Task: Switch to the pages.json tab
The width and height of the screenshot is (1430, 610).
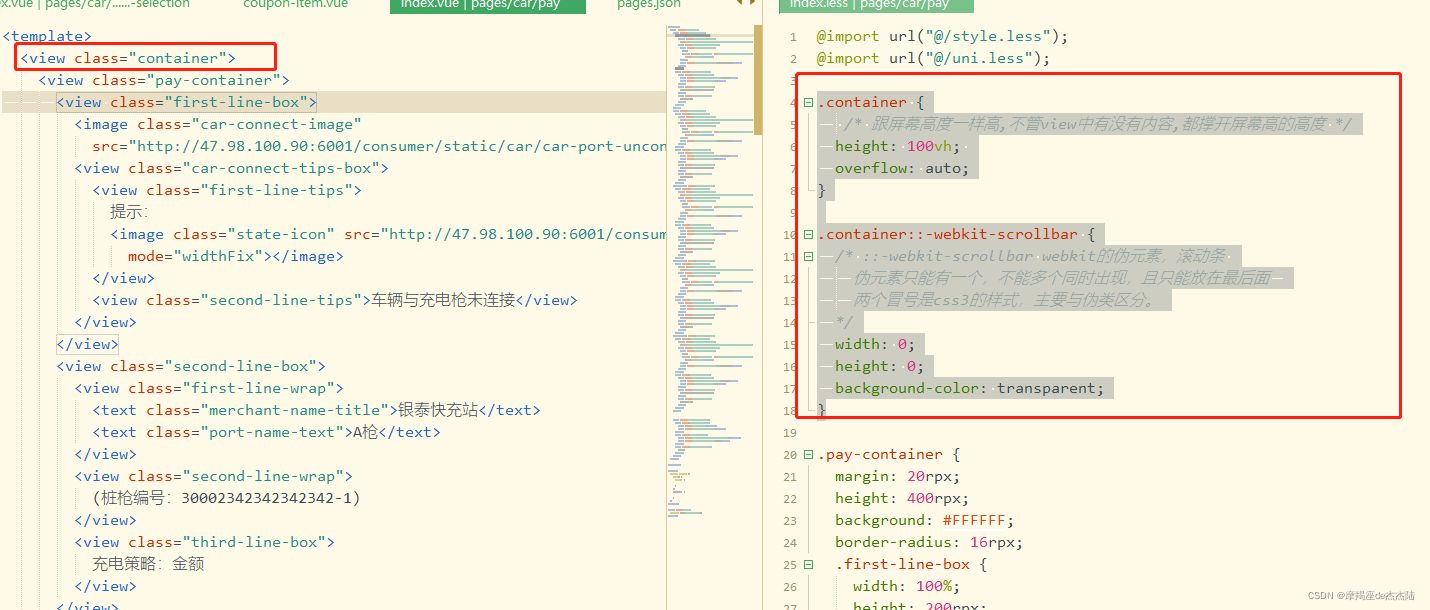Action: tap(649, 4)
